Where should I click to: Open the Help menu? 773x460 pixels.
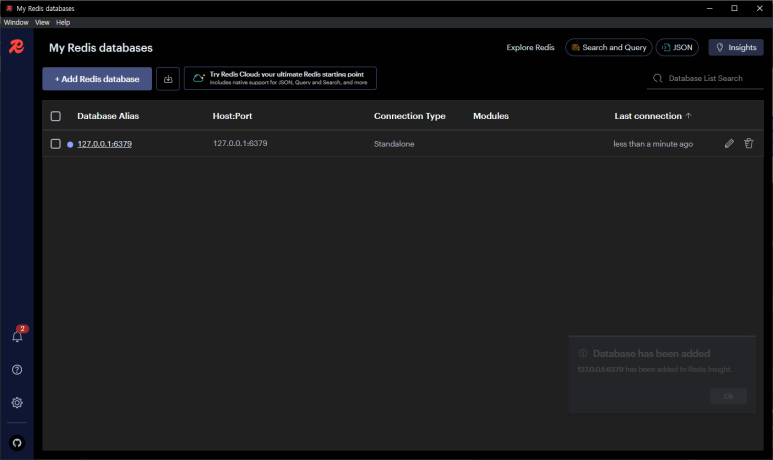(63, 22)
